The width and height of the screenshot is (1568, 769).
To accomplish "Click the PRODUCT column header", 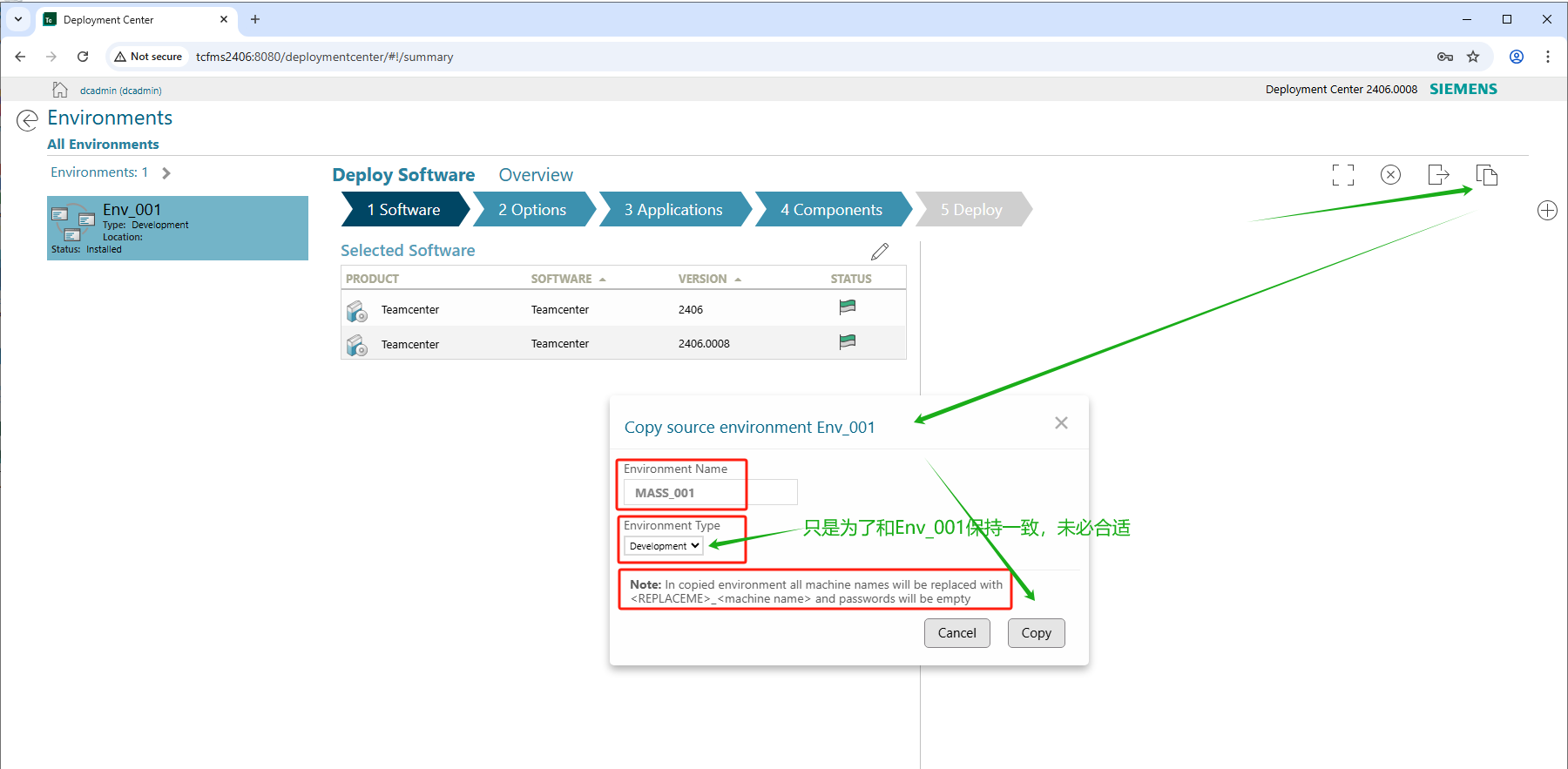I will click(372, 279).
